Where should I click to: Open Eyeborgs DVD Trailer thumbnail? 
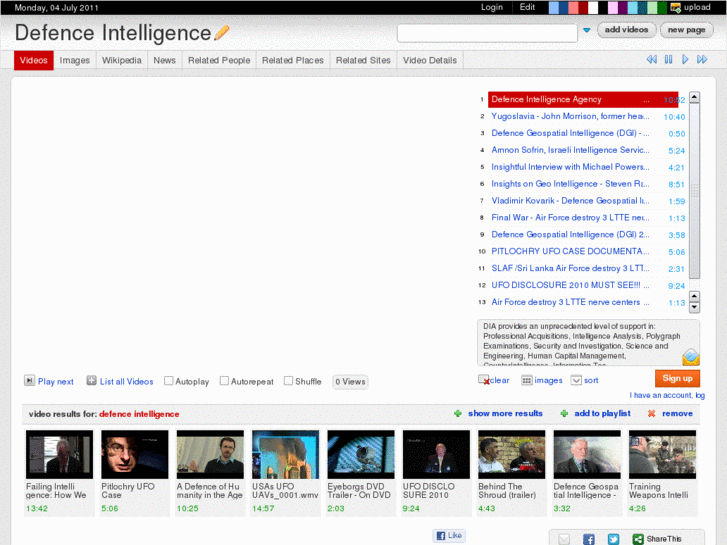(361, 454)
